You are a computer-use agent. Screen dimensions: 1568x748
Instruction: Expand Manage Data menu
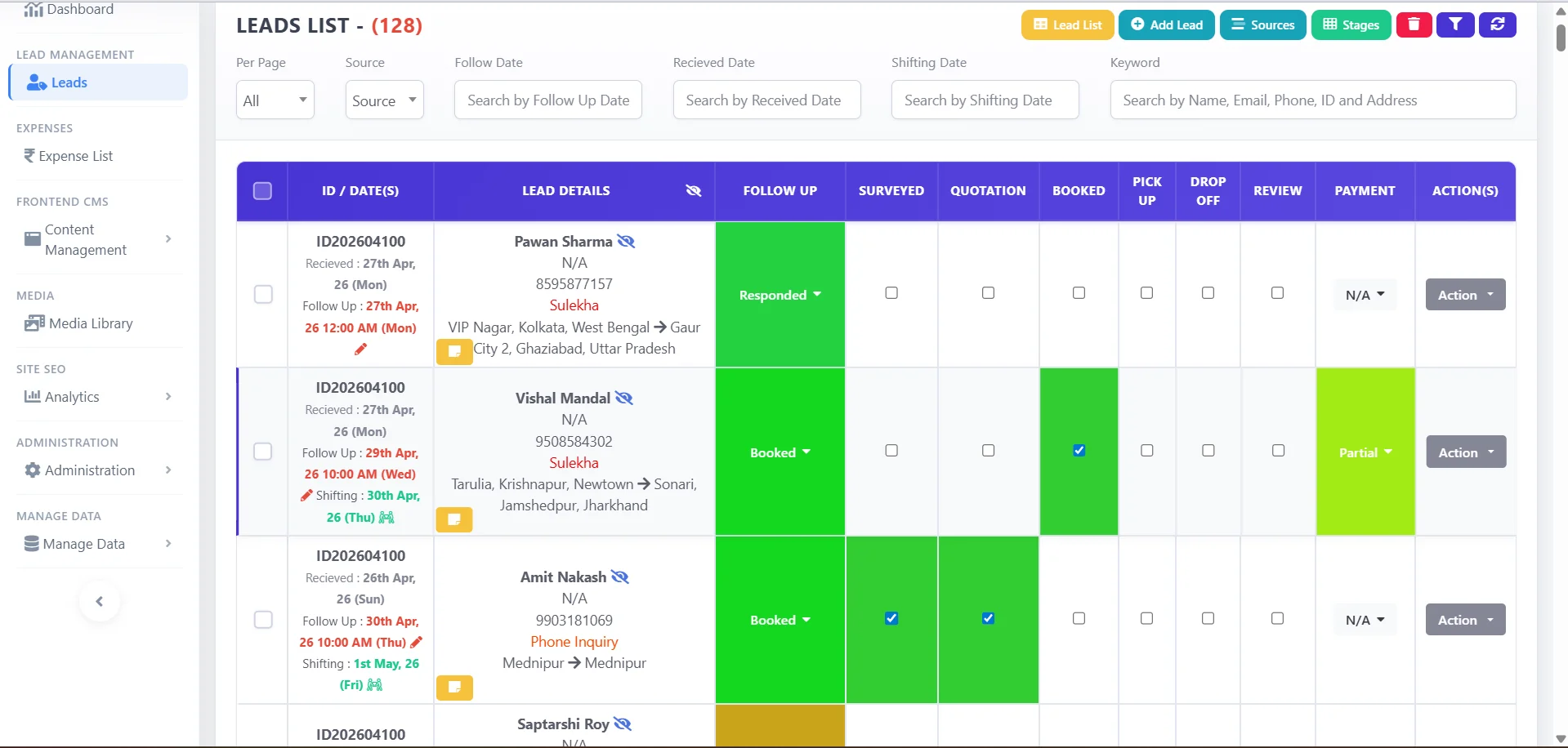coord(99,544)
